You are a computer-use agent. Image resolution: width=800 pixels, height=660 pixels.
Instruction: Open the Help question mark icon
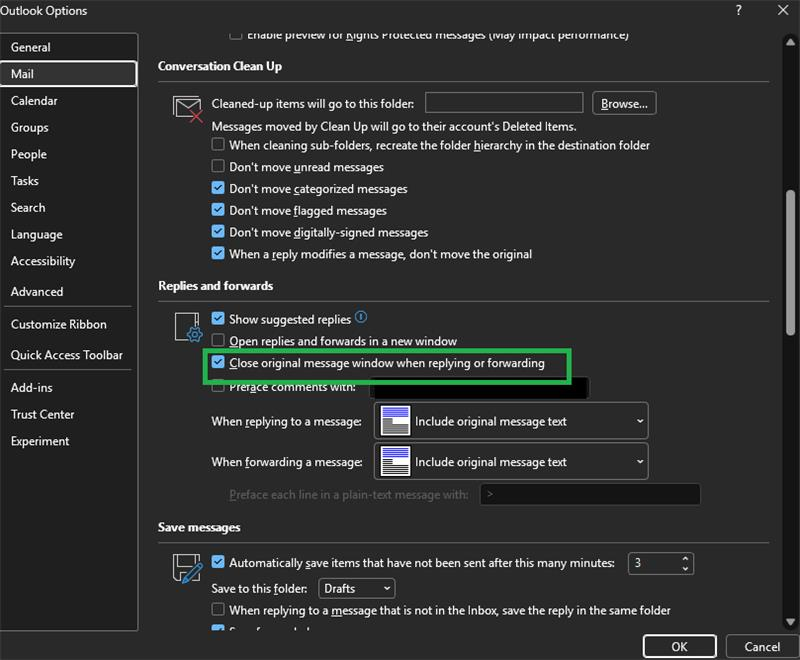pos(739,10)
